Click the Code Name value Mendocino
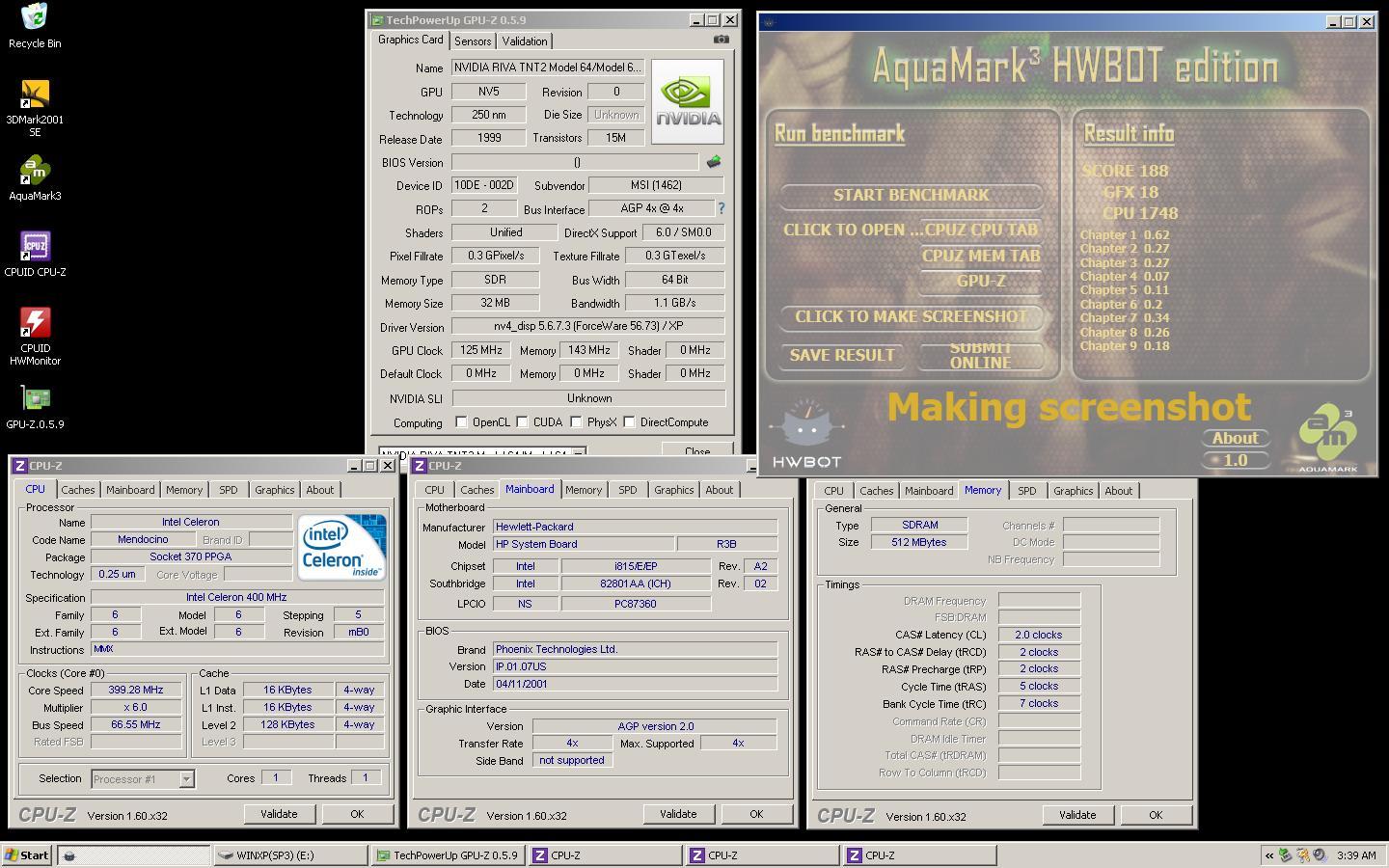 (x=143, y=539)
